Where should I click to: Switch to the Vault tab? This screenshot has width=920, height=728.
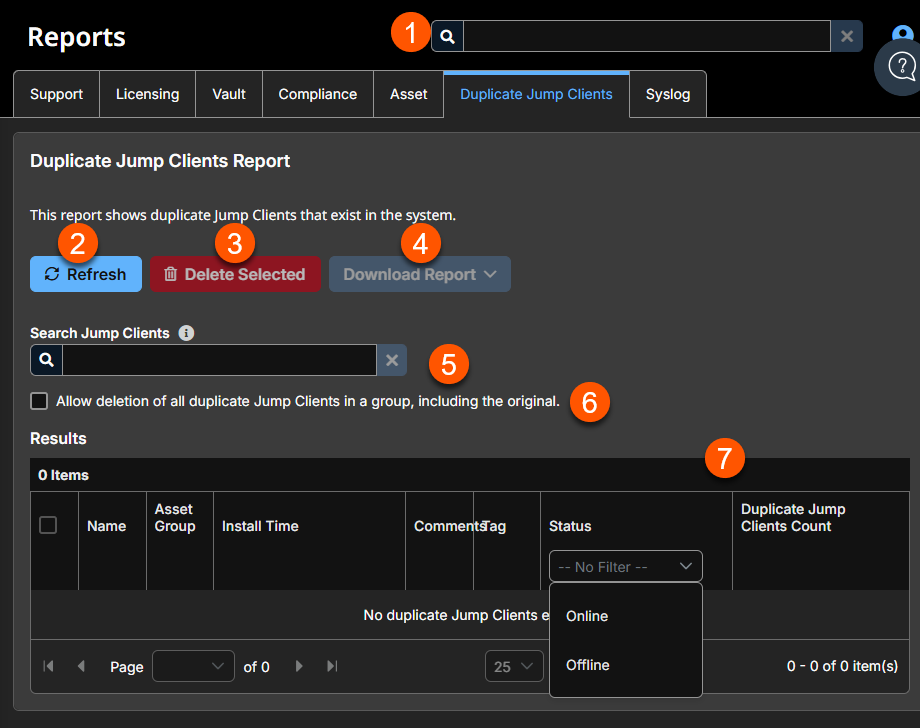229,94
